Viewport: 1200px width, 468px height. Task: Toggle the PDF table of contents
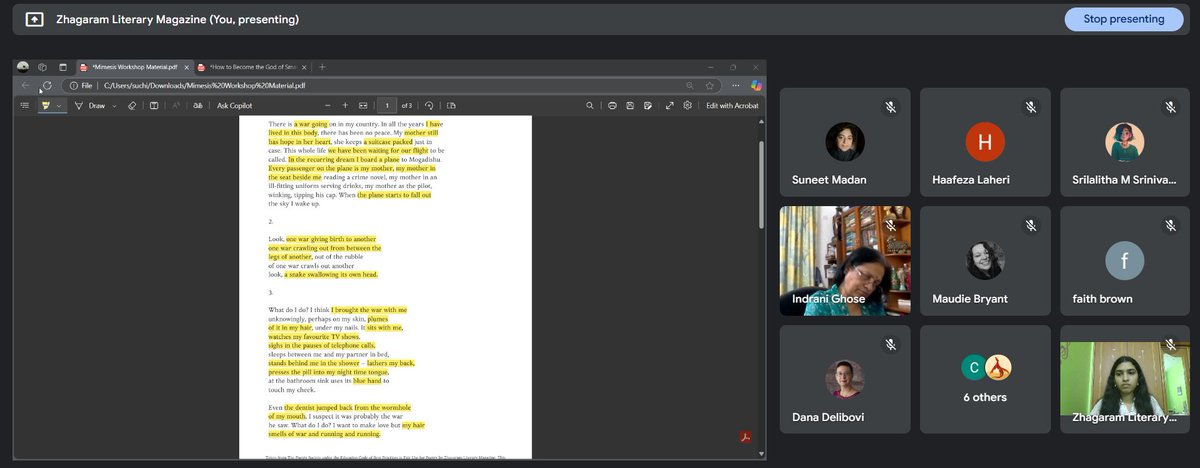tap(25, 105)
